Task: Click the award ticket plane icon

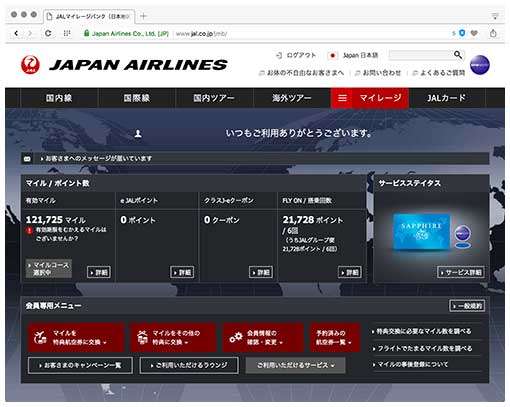Action: 40,338
